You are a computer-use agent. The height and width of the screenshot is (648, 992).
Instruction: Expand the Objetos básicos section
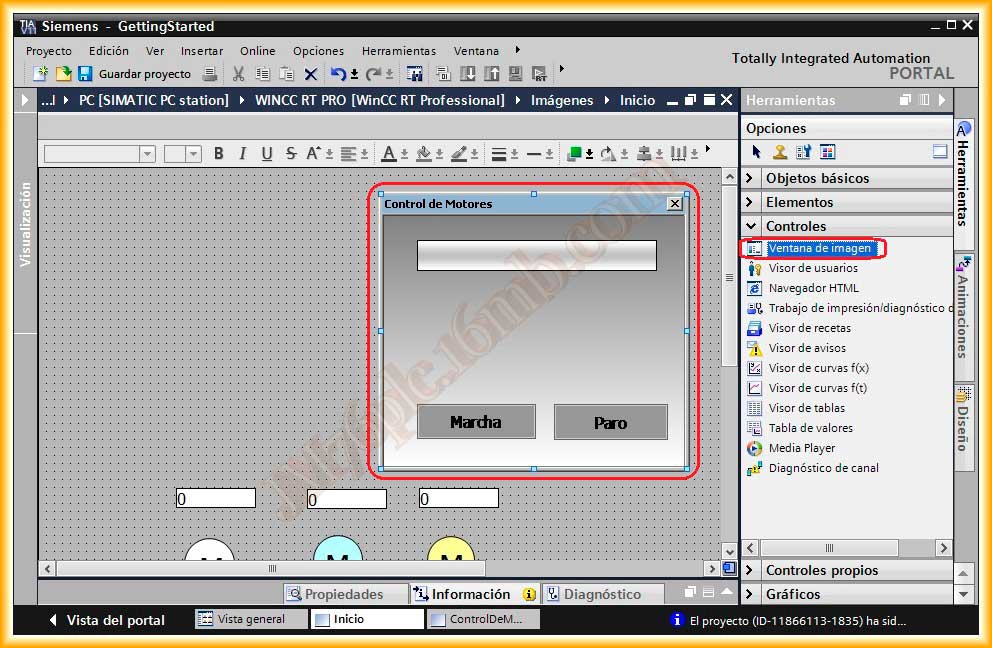tap(817, 178)
